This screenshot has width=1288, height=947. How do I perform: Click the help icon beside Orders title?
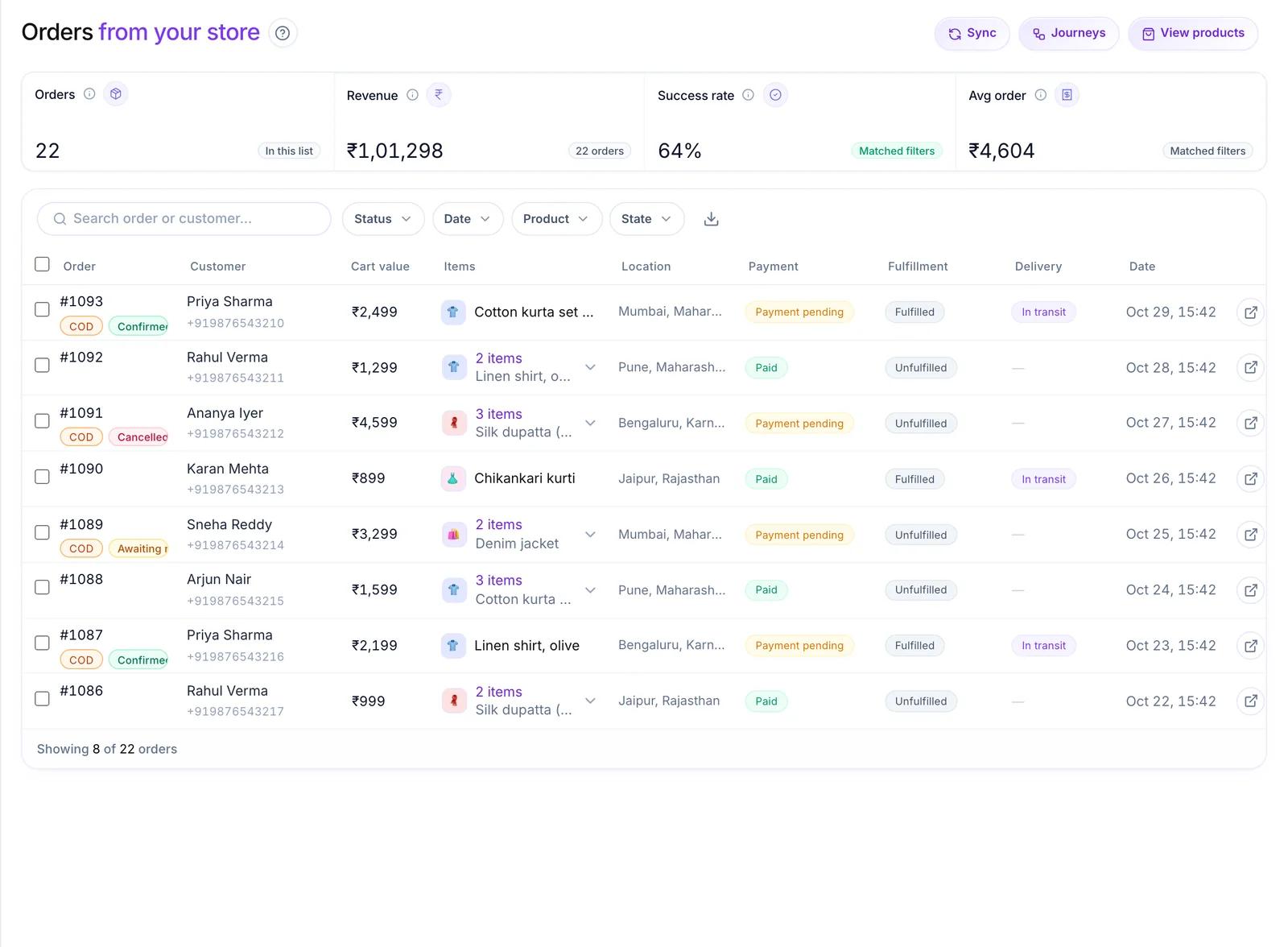pos(283,33)
